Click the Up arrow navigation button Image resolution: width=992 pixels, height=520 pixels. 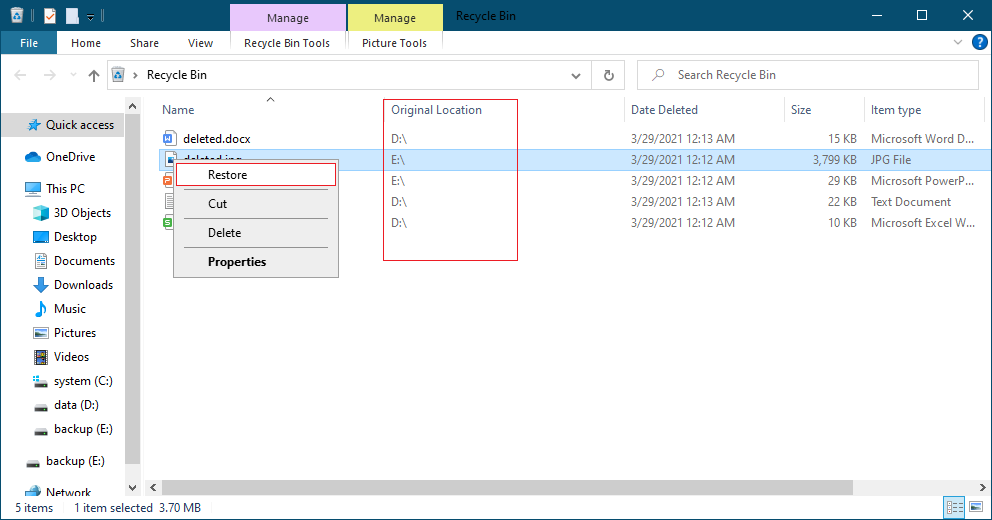[94, 75]
